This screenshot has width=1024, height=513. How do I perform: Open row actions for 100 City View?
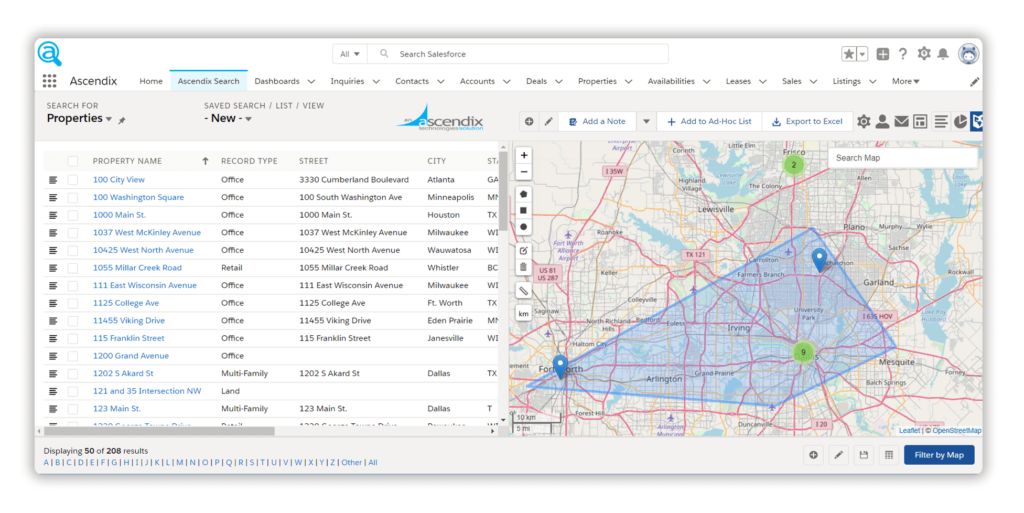[x=54, y=179]
